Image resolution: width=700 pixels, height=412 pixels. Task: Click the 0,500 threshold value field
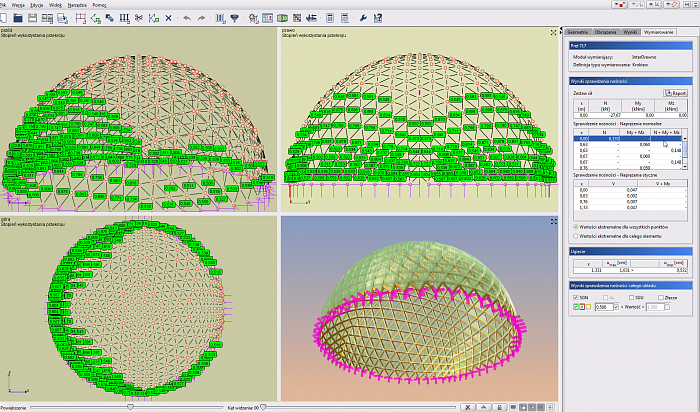tap(602, 307)
